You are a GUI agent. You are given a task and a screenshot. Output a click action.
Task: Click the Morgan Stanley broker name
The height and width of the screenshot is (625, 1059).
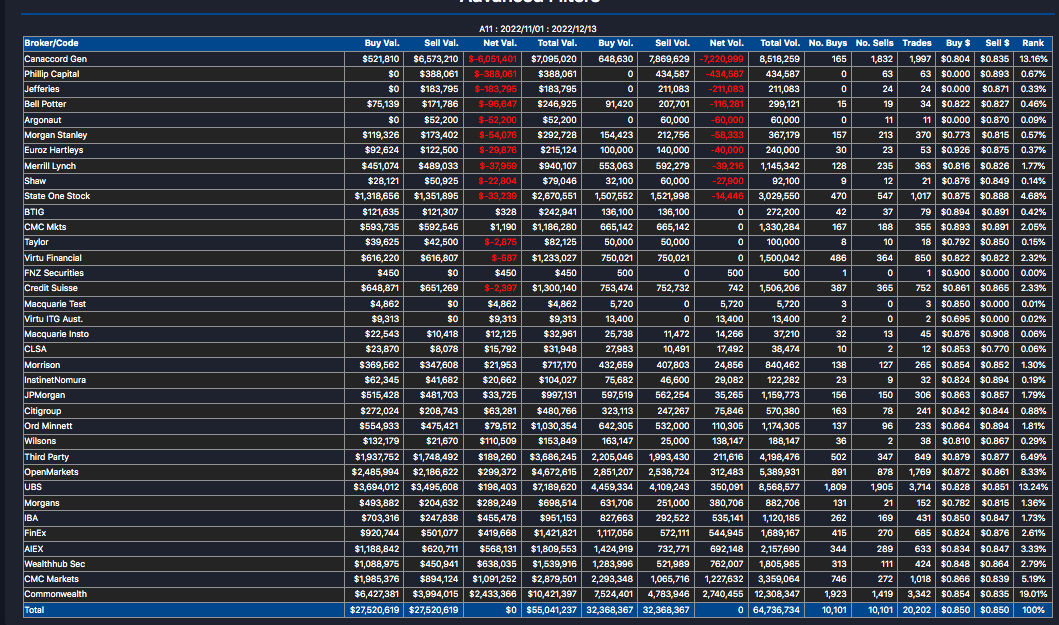(x=55, y=135)
